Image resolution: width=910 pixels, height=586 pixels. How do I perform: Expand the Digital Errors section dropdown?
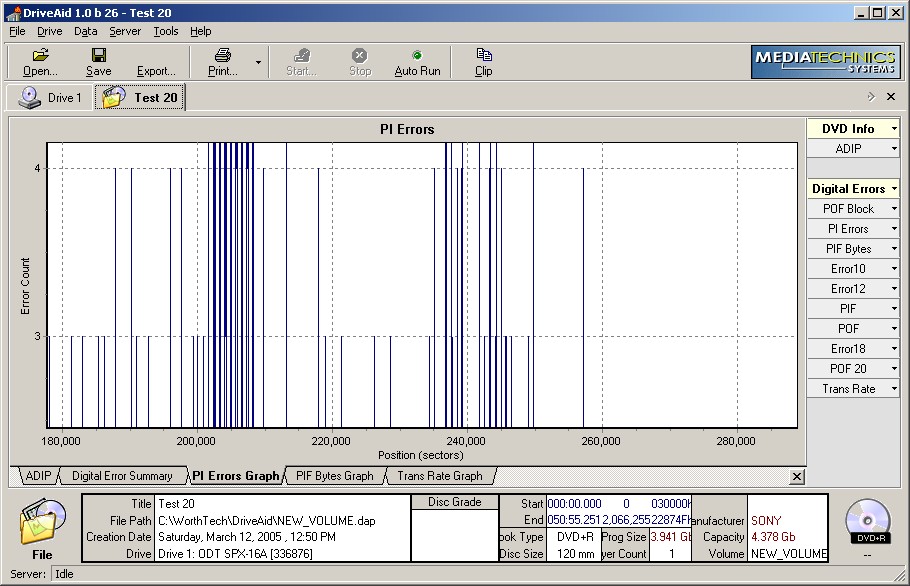(894, 189)
